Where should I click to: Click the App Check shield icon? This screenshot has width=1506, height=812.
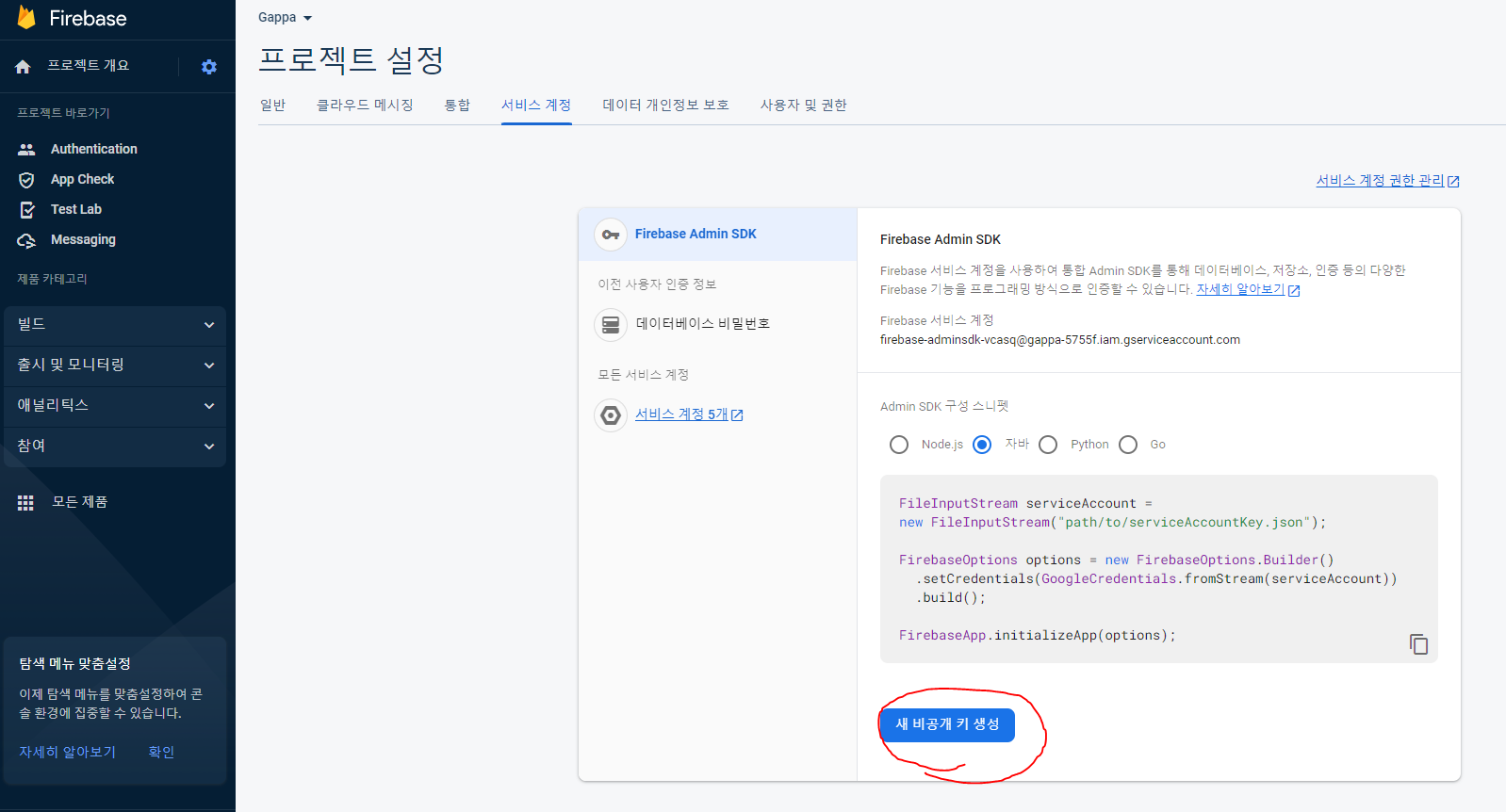(26, 179)
